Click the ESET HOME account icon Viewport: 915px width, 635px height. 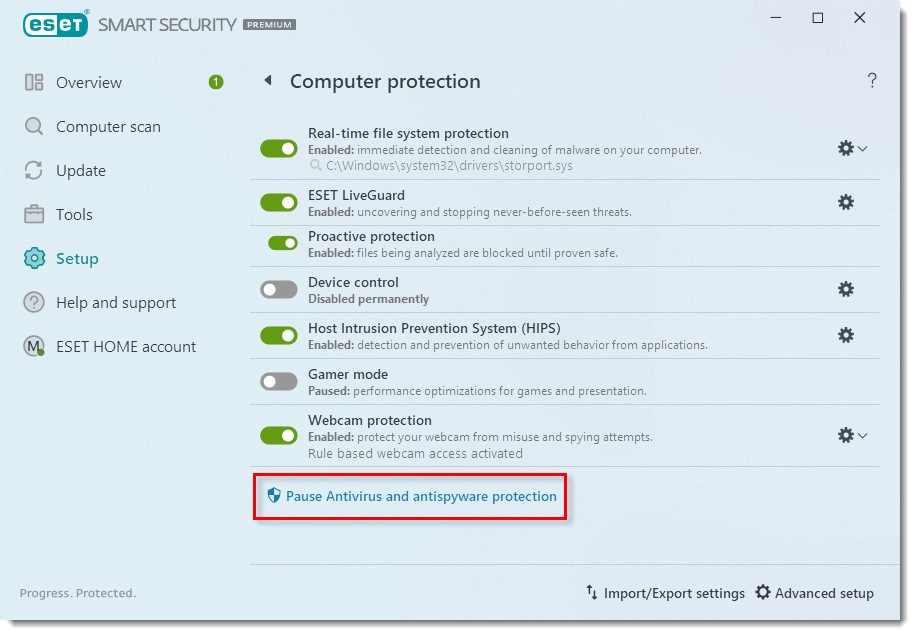(x=35, y=347)
